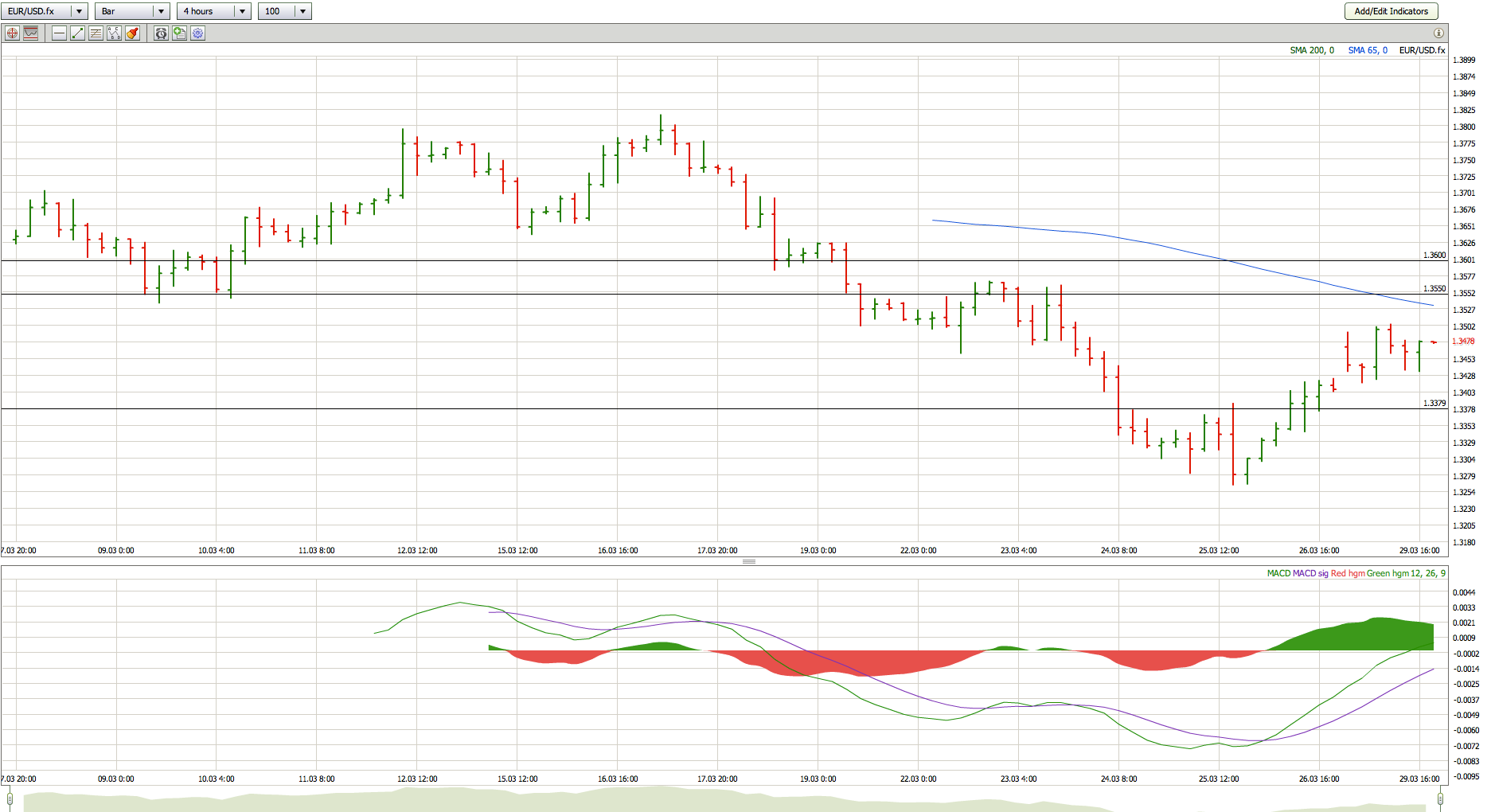Image resolution: width=1491 pixels, height=812 pixels.
Task: Expand the 100 bar count dropdown
Action: tap(302, 11)
